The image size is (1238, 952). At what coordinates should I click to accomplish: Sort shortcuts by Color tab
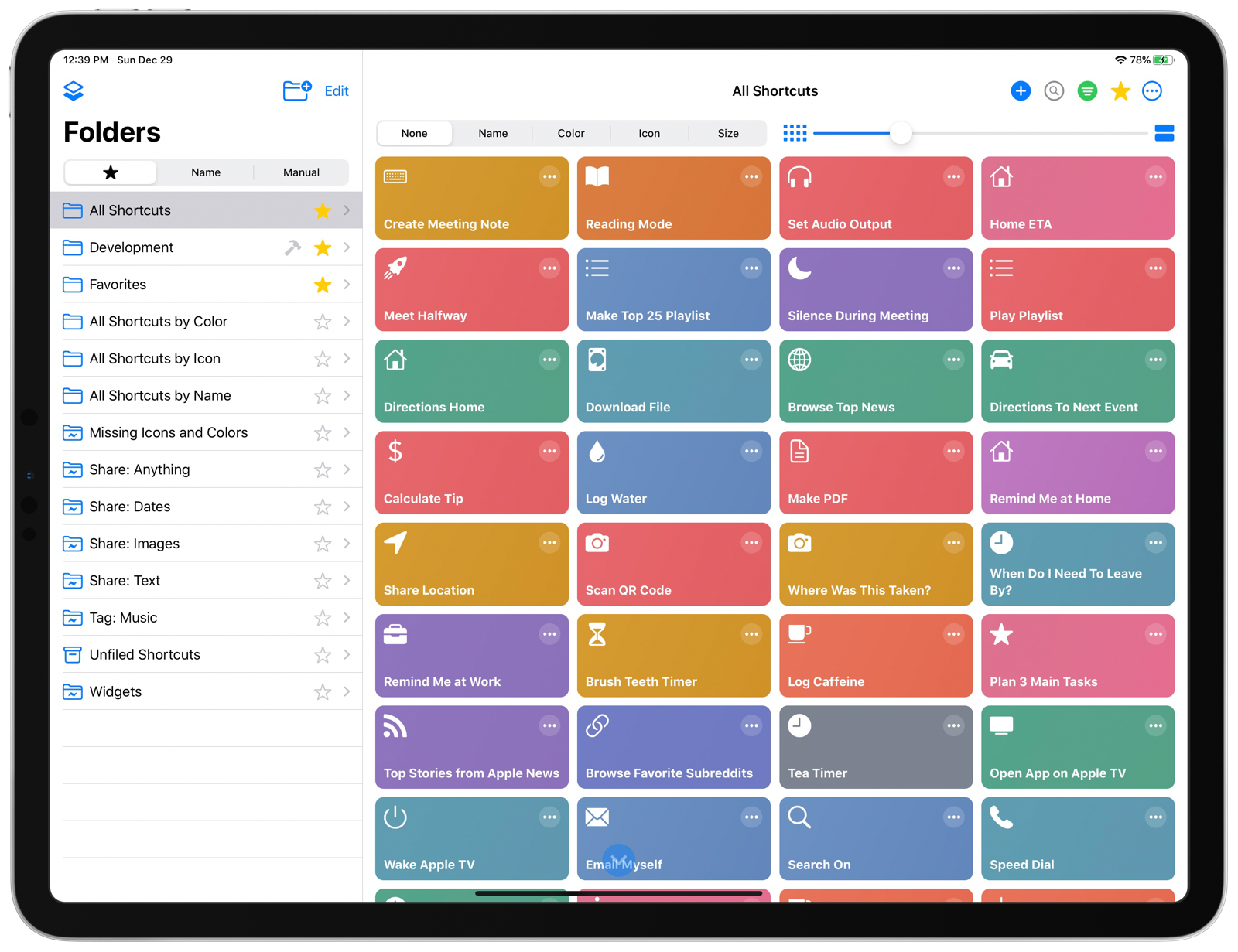pos(571,133)
